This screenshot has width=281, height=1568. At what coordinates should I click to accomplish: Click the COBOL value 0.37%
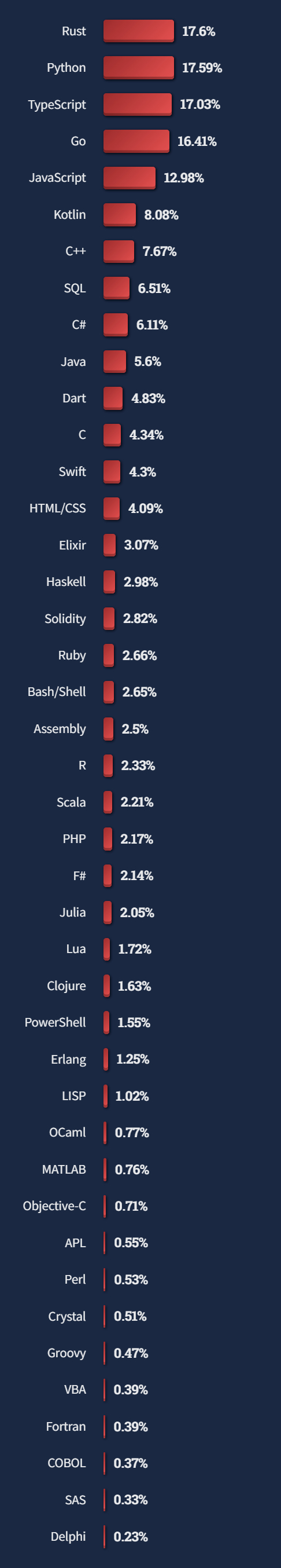(131, 1463)
